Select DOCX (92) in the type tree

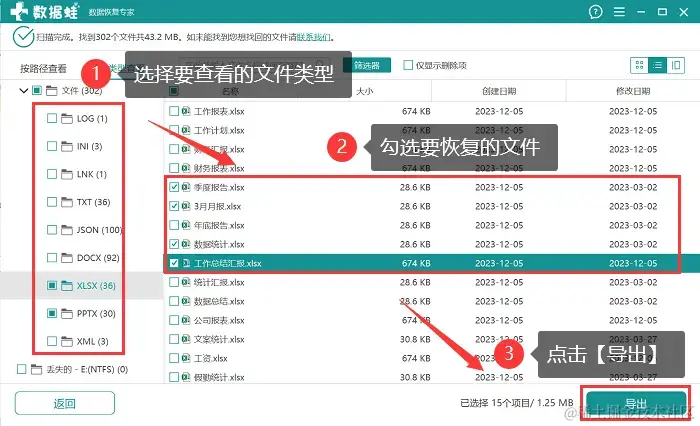98,258
